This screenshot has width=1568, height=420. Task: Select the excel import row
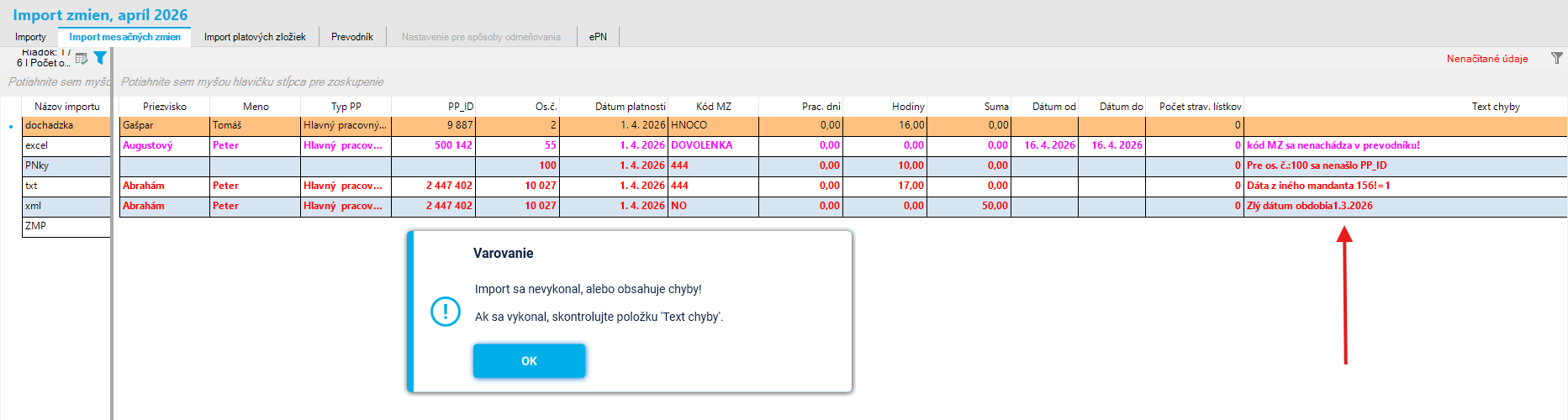[66, 145]
